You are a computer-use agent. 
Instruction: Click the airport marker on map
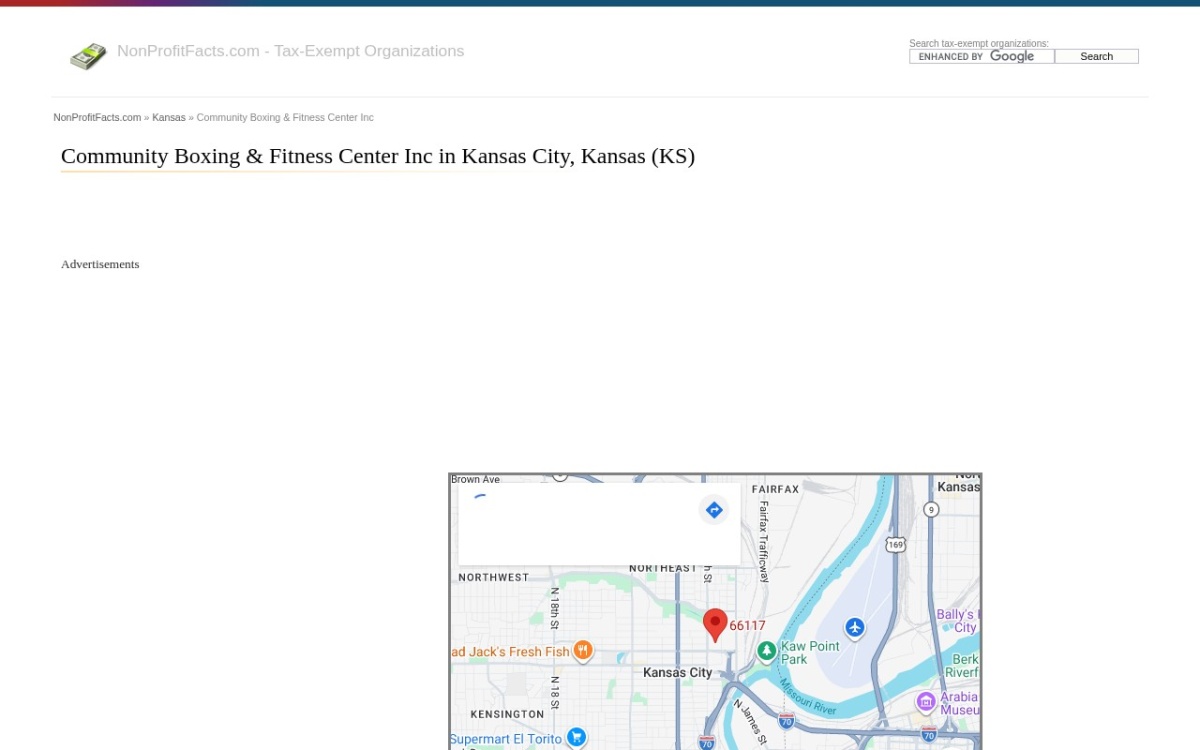[x=854, y=628]
